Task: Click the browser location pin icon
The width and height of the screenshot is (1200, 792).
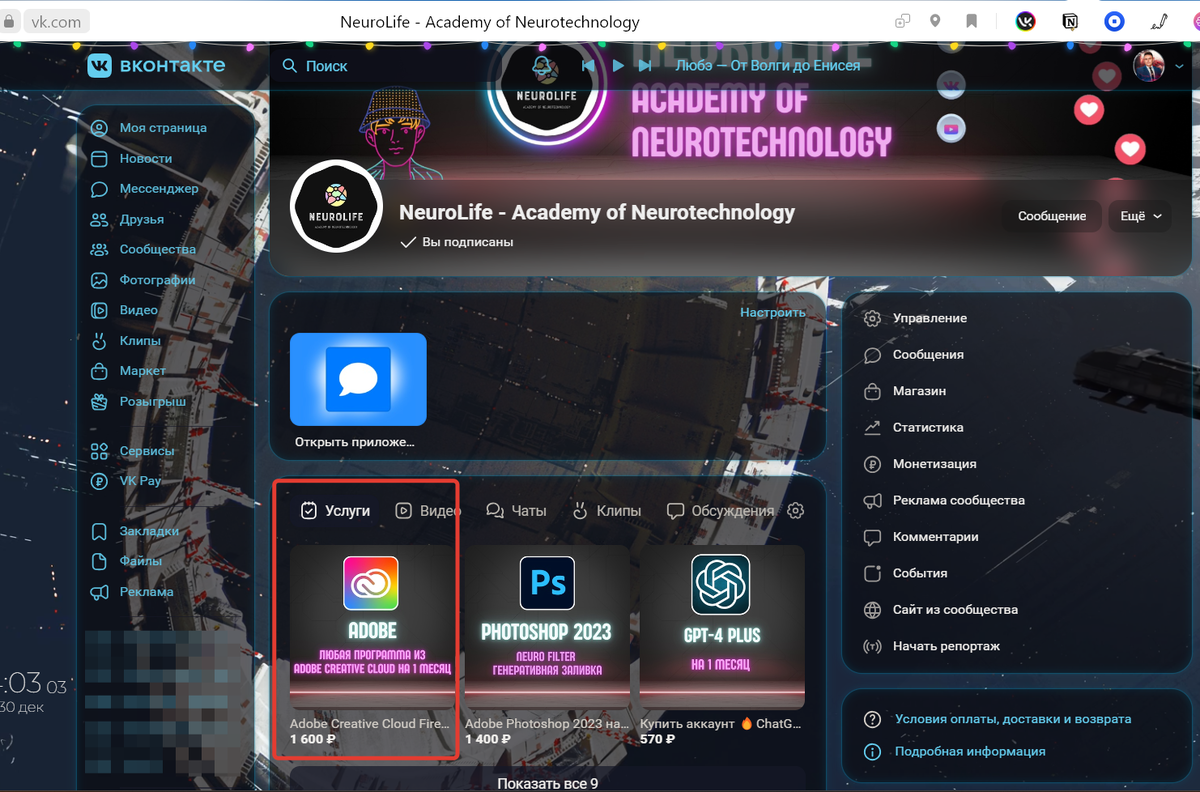Action: pos(935,20)
